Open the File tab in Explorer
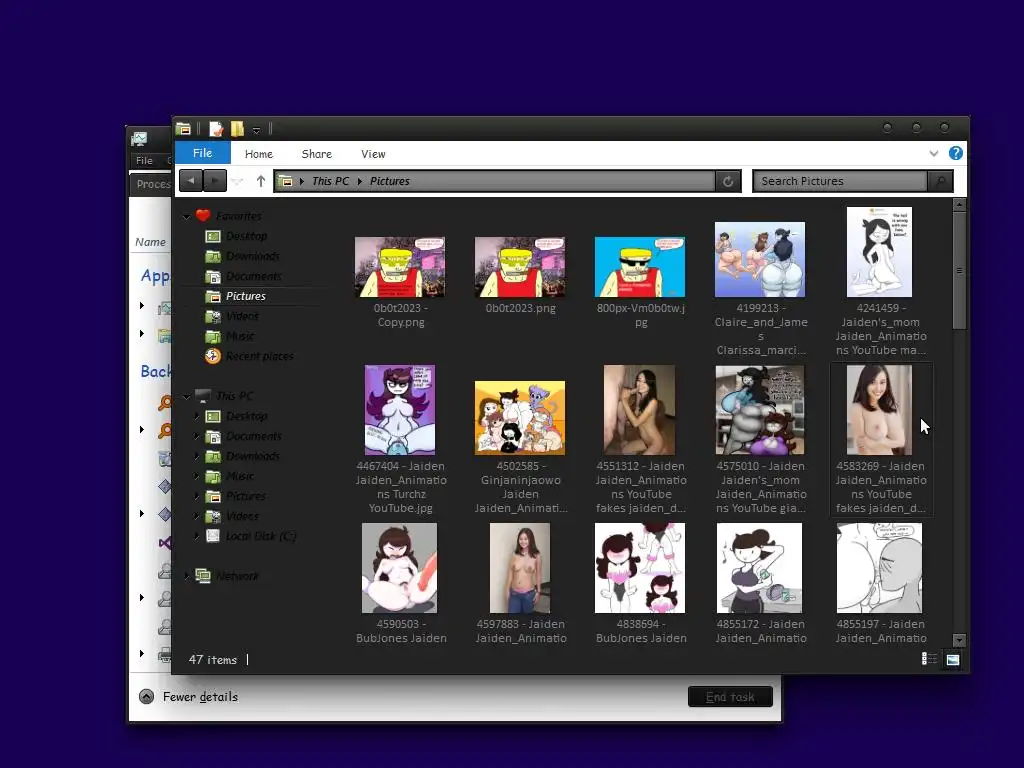Viewport: 1024px width, 768px height. (202, 153)
